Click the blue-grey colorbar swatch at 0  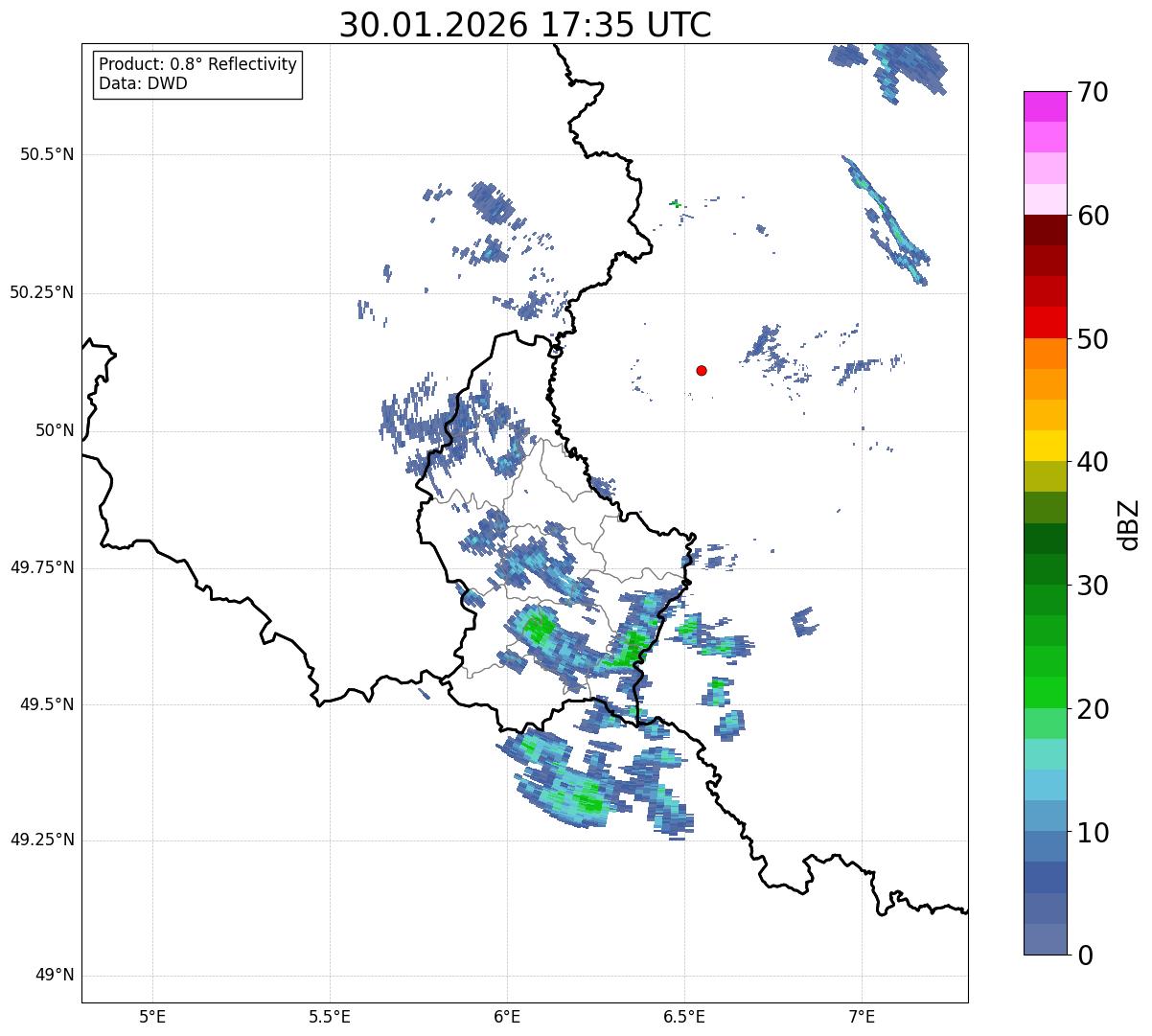(x=1045, y=939)
